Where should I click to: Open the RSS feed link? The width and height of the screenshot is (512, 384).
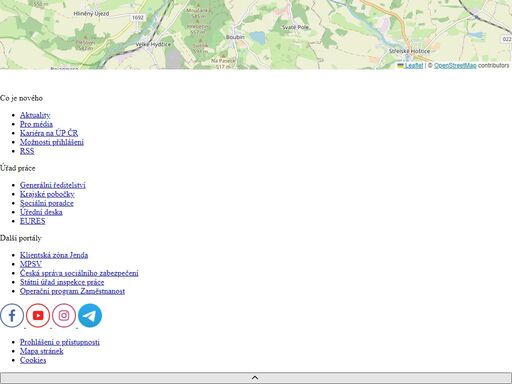tap(27, 151)
